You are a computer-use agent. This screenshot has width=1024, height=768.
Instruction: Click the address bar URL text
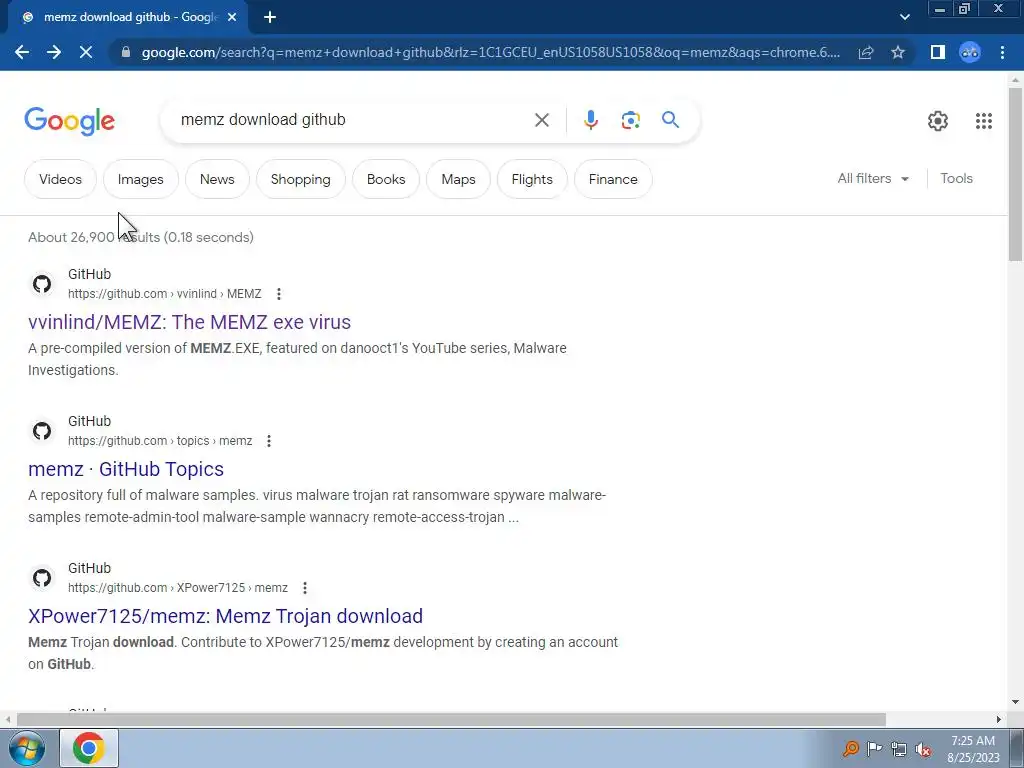click(491, 52)
